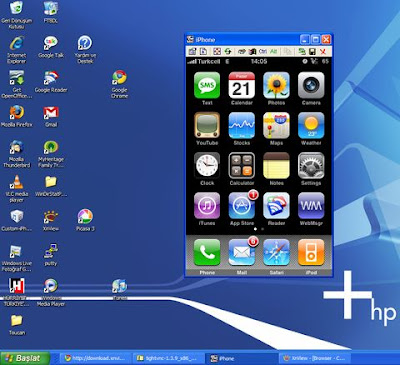Switch to the http://download Chrome taskbar item
The height and width of the screenshot is (365, 400).
(x=95, y=358)
